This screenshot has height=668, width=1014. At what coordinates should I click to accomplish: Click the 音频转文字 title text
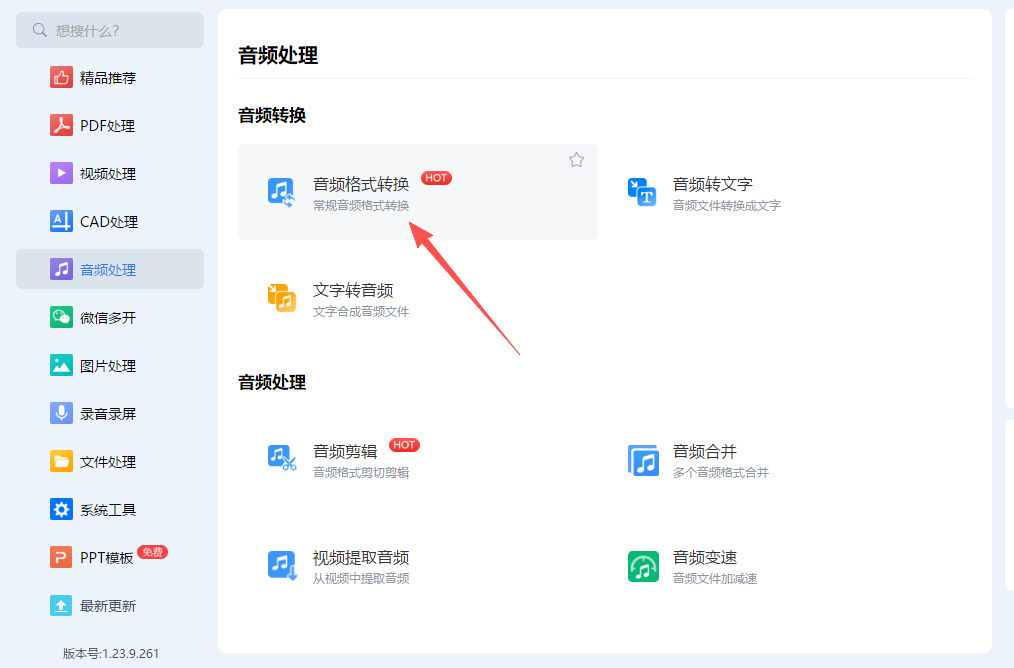coord(713,184)
